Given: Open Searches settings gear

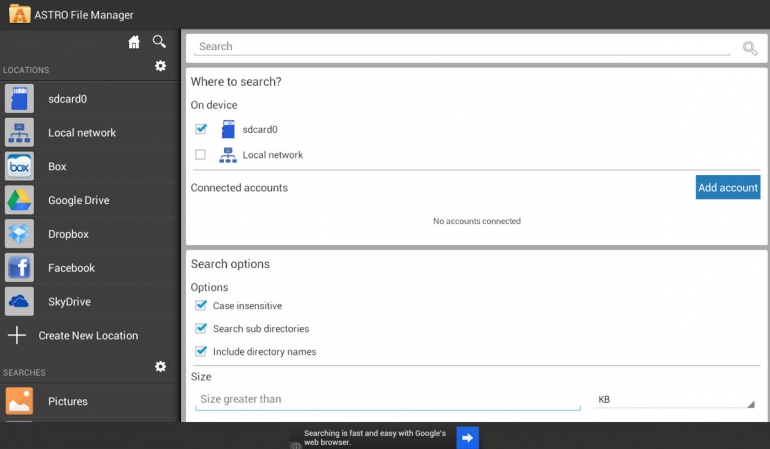Looking at the screenshot, I should point(160,367).
